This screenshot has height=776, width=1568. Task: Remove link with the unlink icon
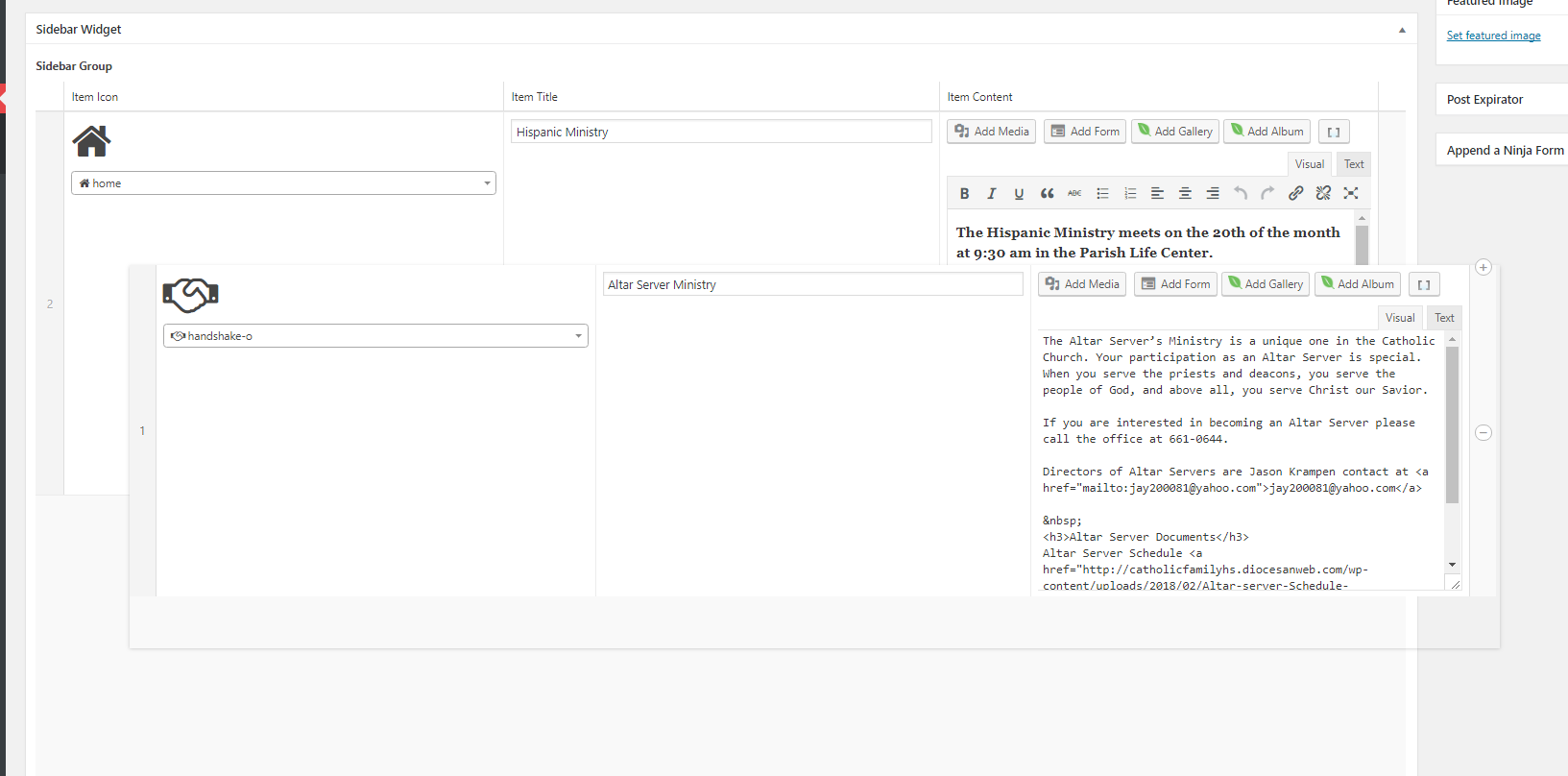[x=1323, y=193]
